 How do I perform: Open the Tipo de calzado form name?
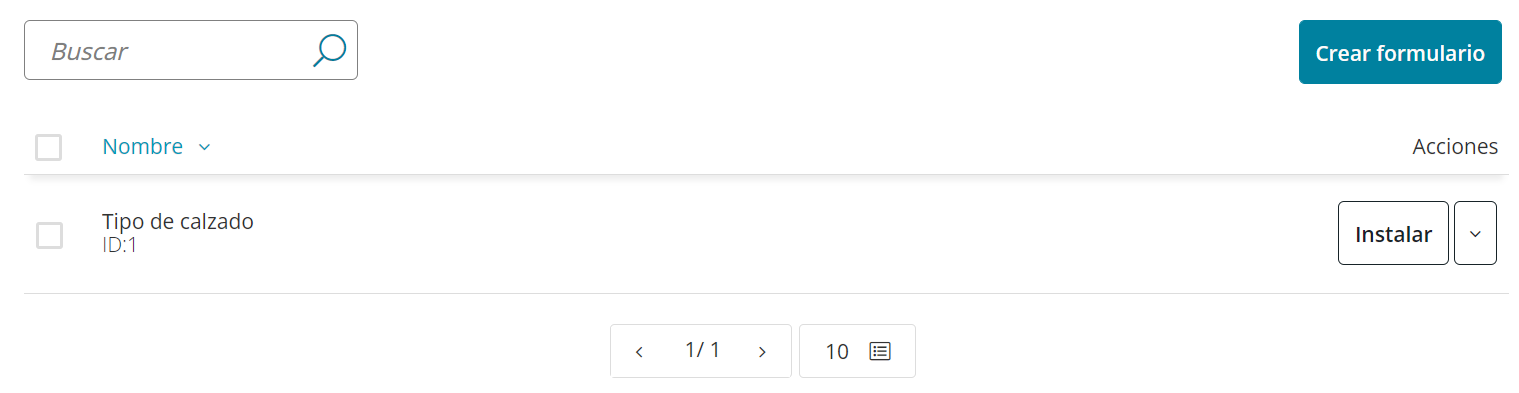(x=178, y=222)
